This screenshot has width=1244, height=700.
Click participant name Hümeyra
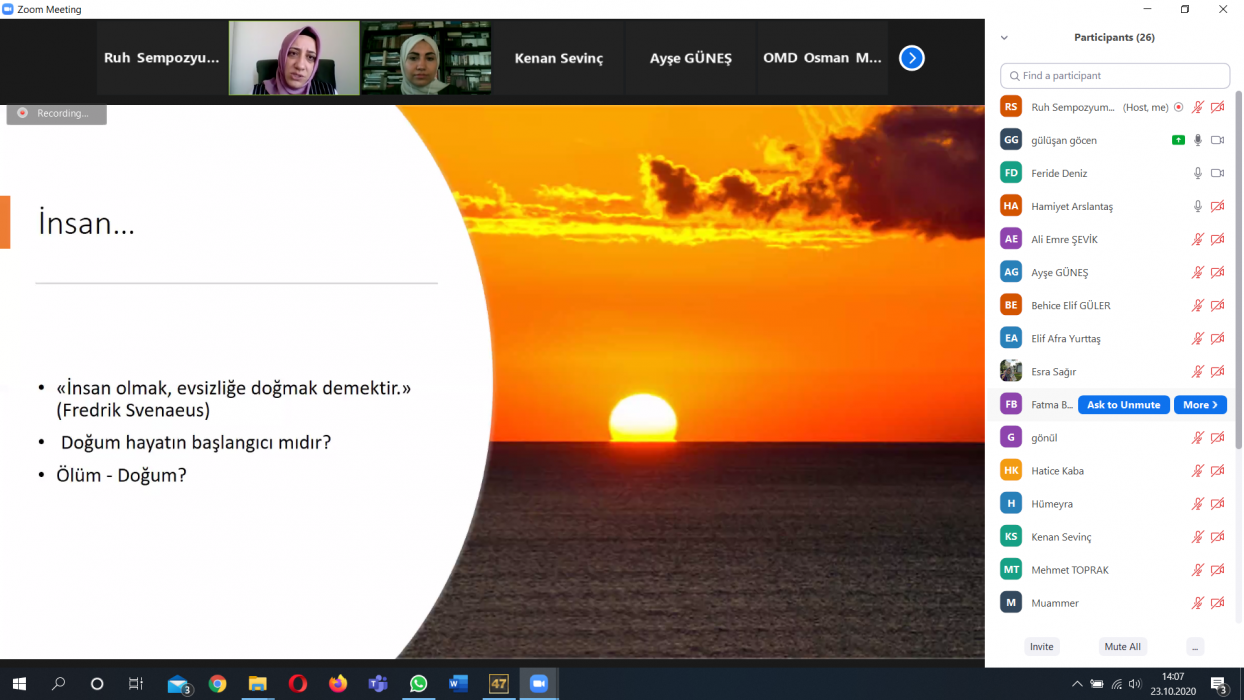[1052, 504]
